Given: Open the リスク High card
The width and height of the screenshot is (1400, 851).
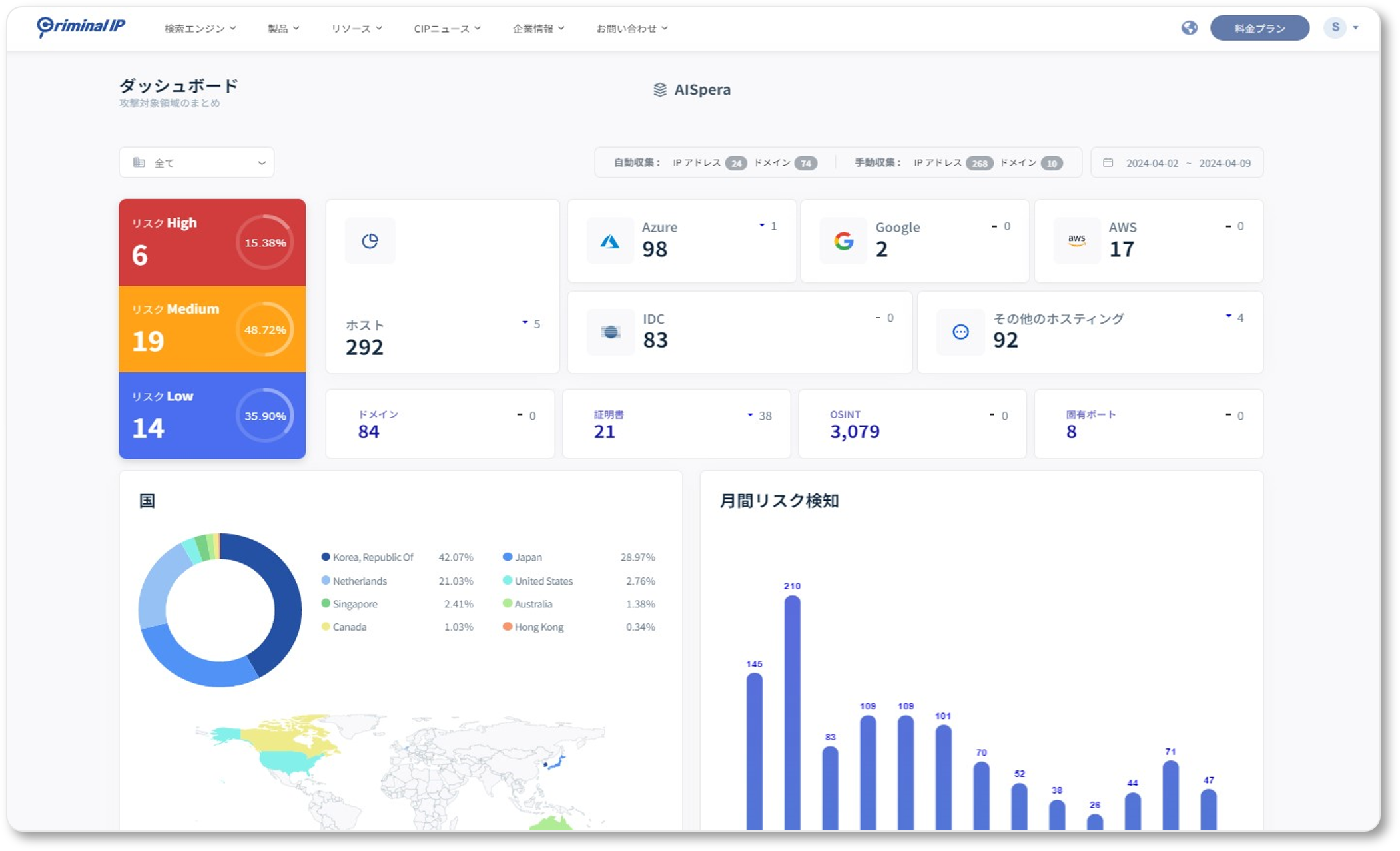Looking at the screenshot, I should (x=212, y=242).
